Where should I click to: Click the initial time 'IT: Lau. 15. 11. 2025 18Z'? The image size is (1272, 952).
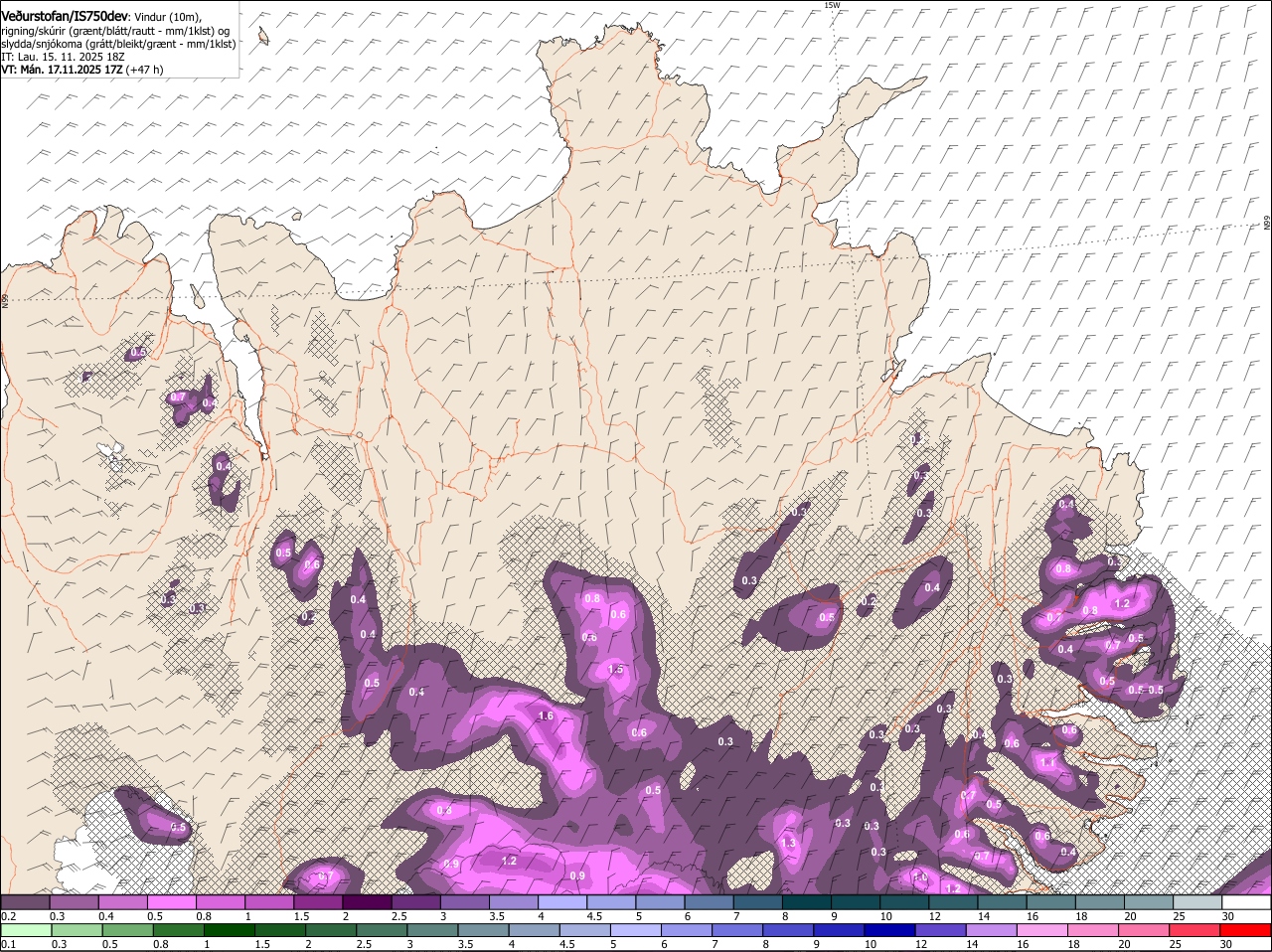[63, 57]
